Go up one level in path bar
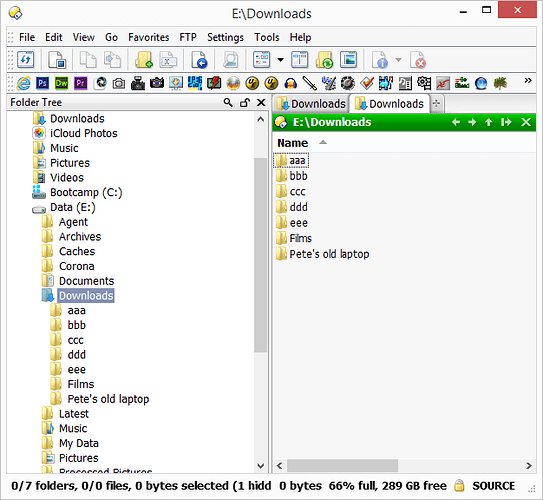Viewport: 543px width, 500px height. click(x=488, y=122)
